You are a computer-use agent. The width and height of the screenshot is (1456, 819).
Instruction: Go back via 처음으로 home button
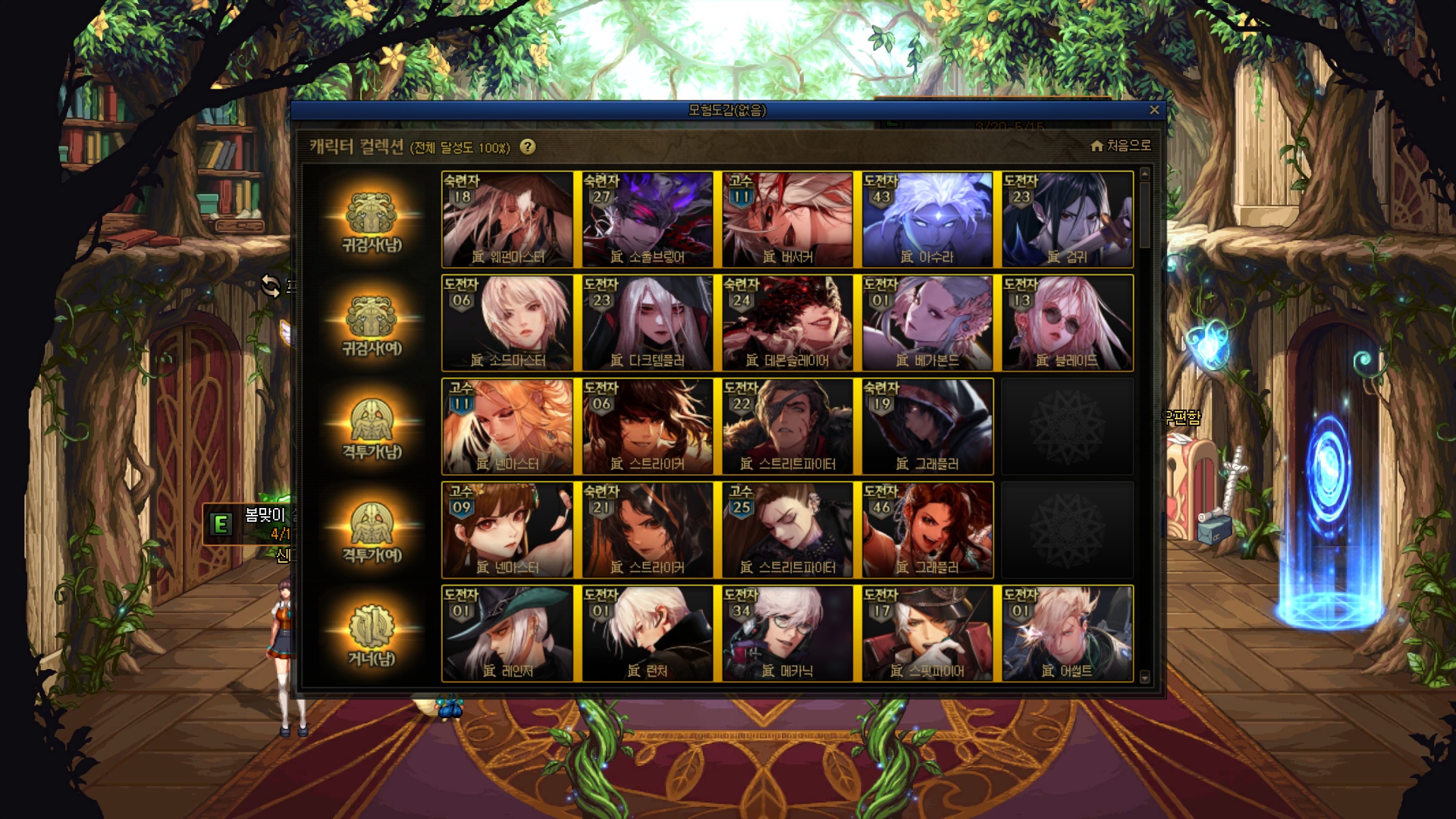coord(1121,146)
